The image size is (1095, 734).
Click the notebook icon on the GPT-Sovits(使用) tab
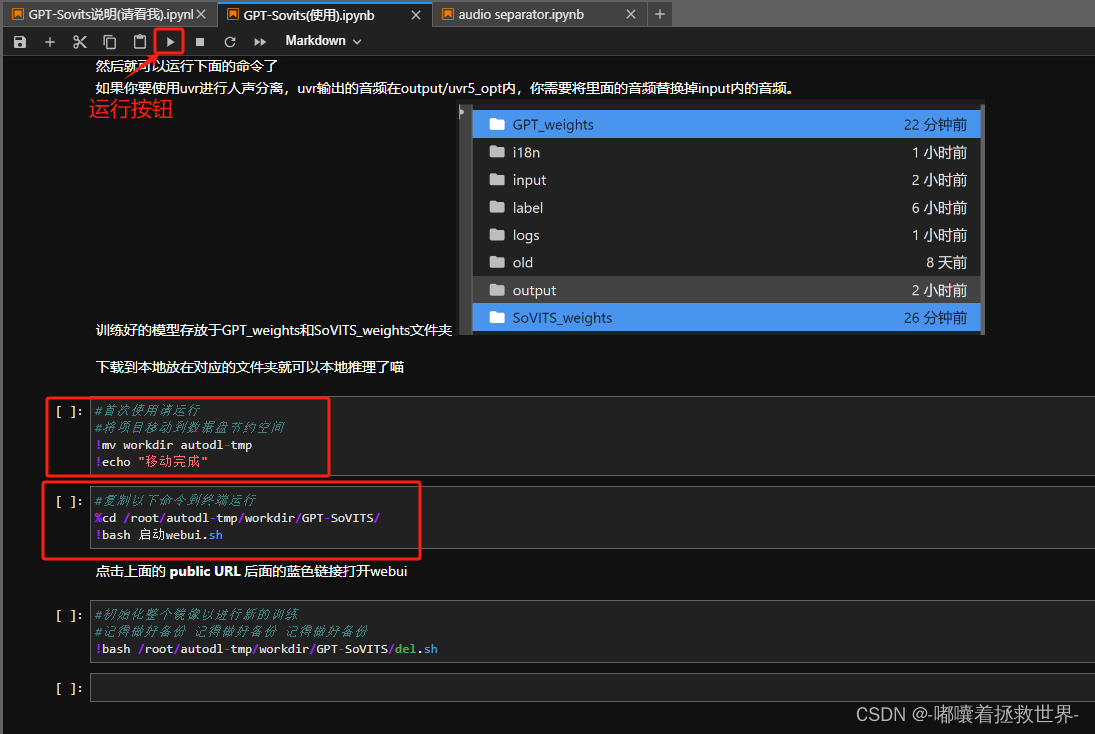coord(233,15)
